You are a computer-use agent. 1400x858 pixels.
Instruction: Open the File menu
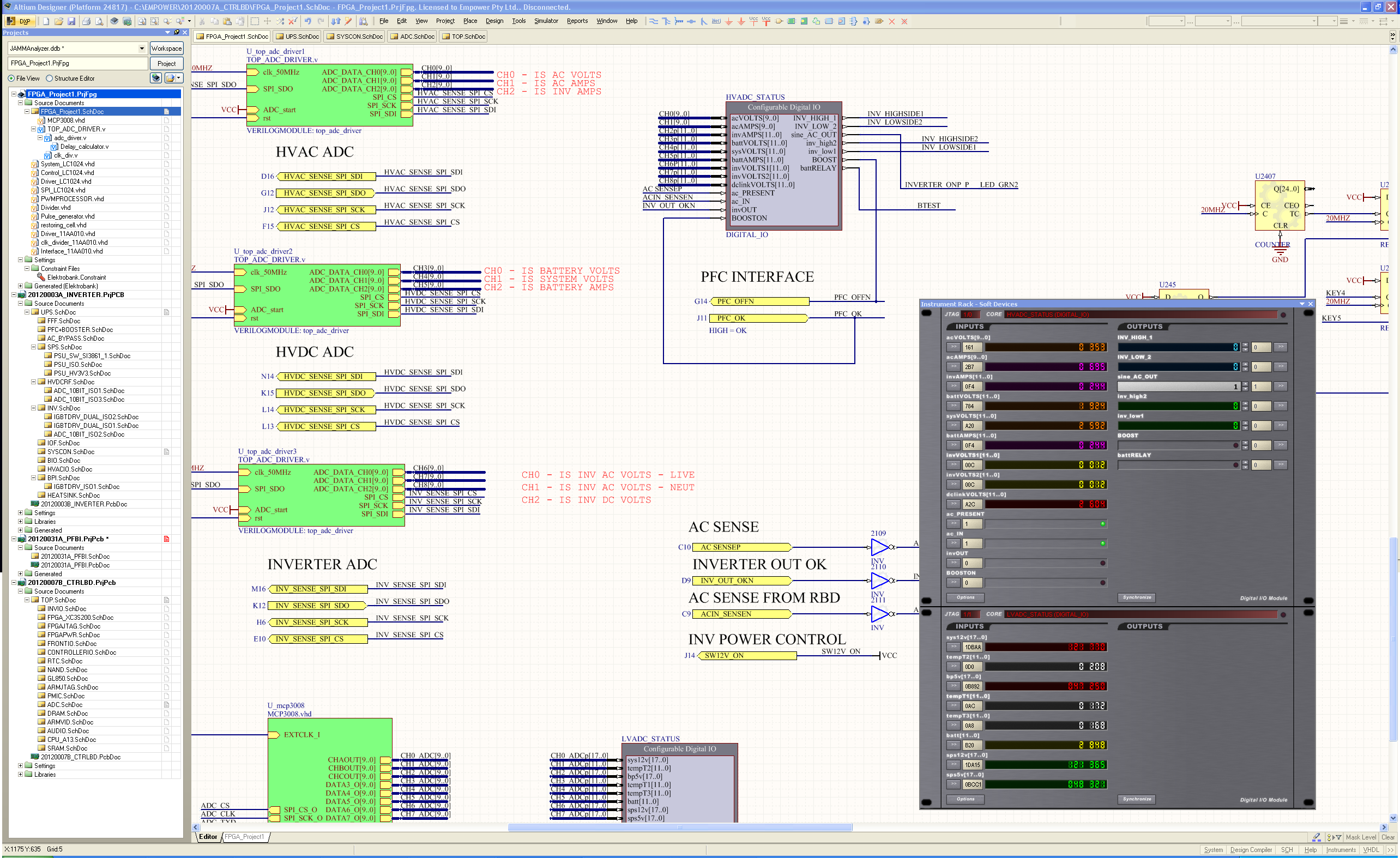click(384, 21)
